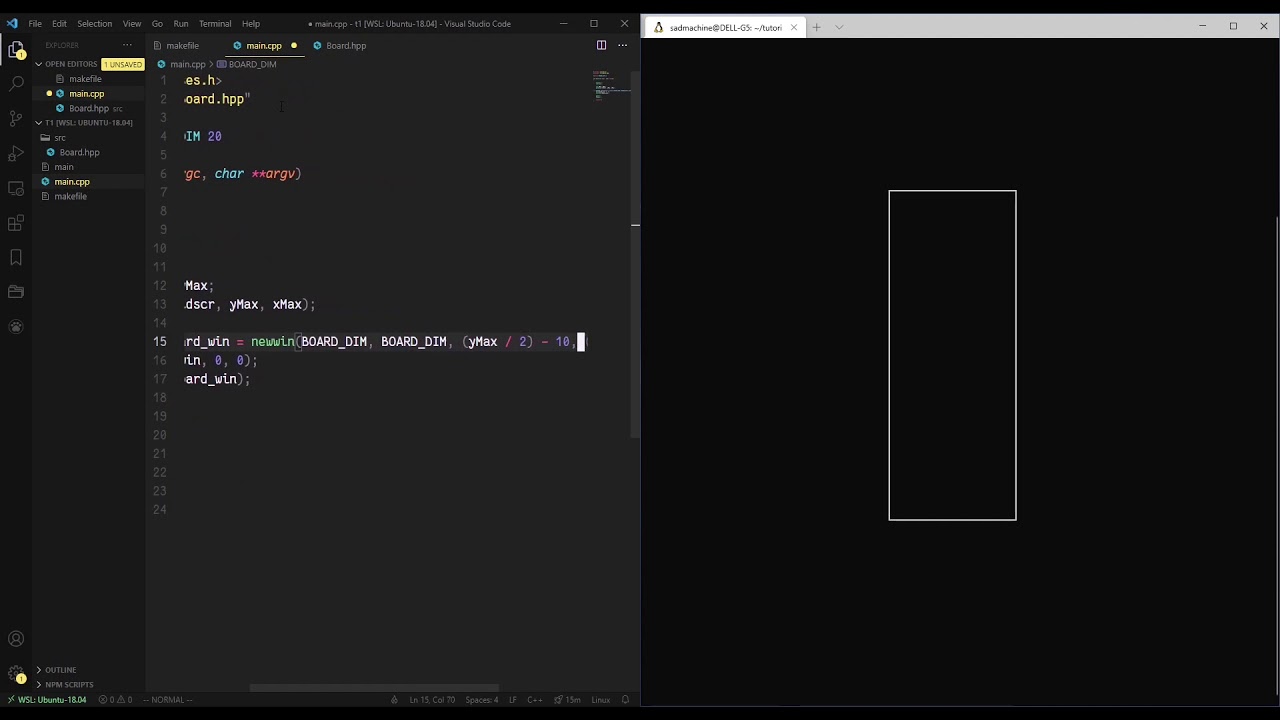Image resolution: width=1280 pixels, height=720 pixels.
Task: Select main.cpp under Open Editors
Action: 87,94
